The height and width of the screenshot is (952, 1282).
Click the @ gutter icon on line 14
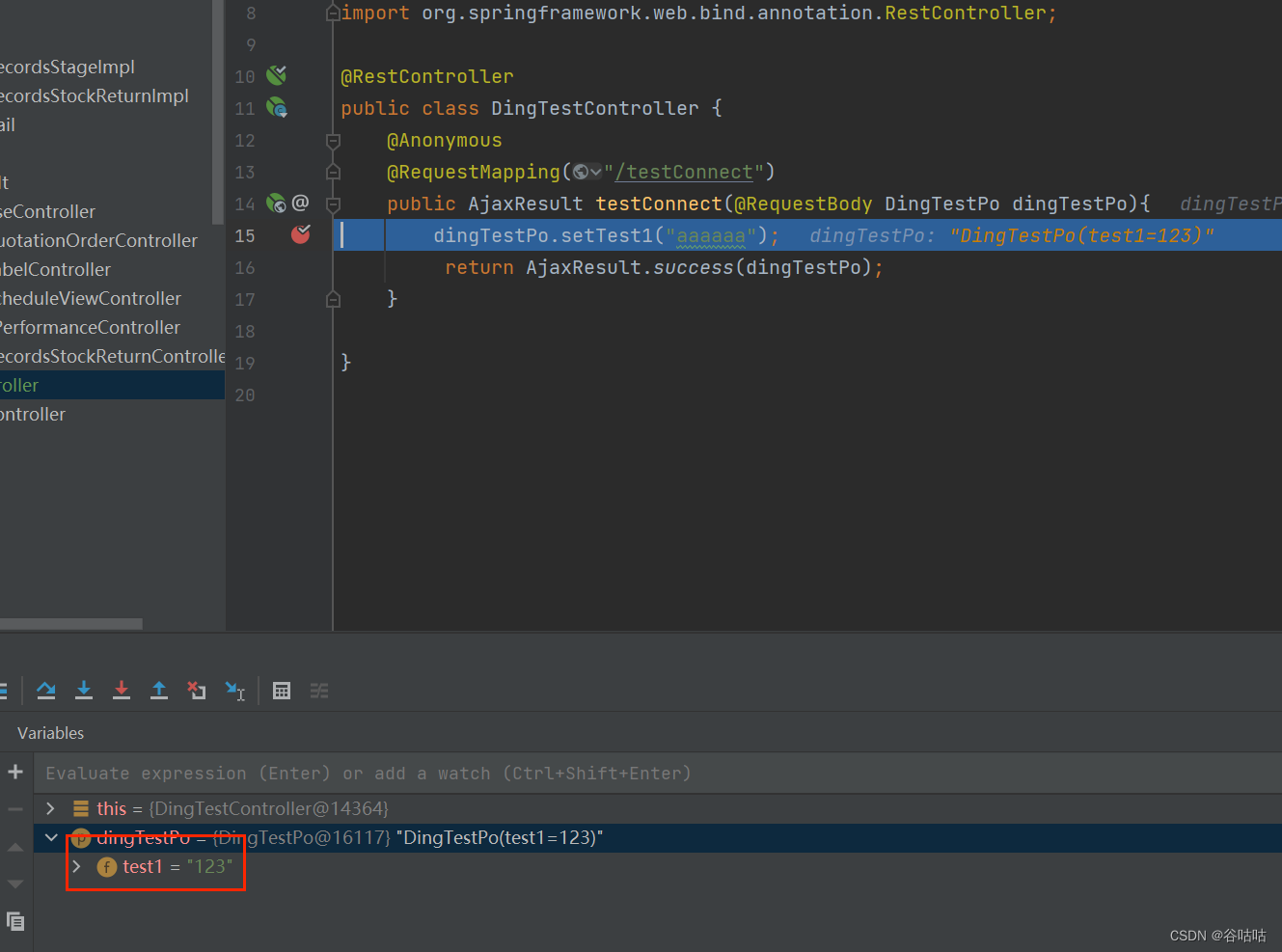(301, 203)
